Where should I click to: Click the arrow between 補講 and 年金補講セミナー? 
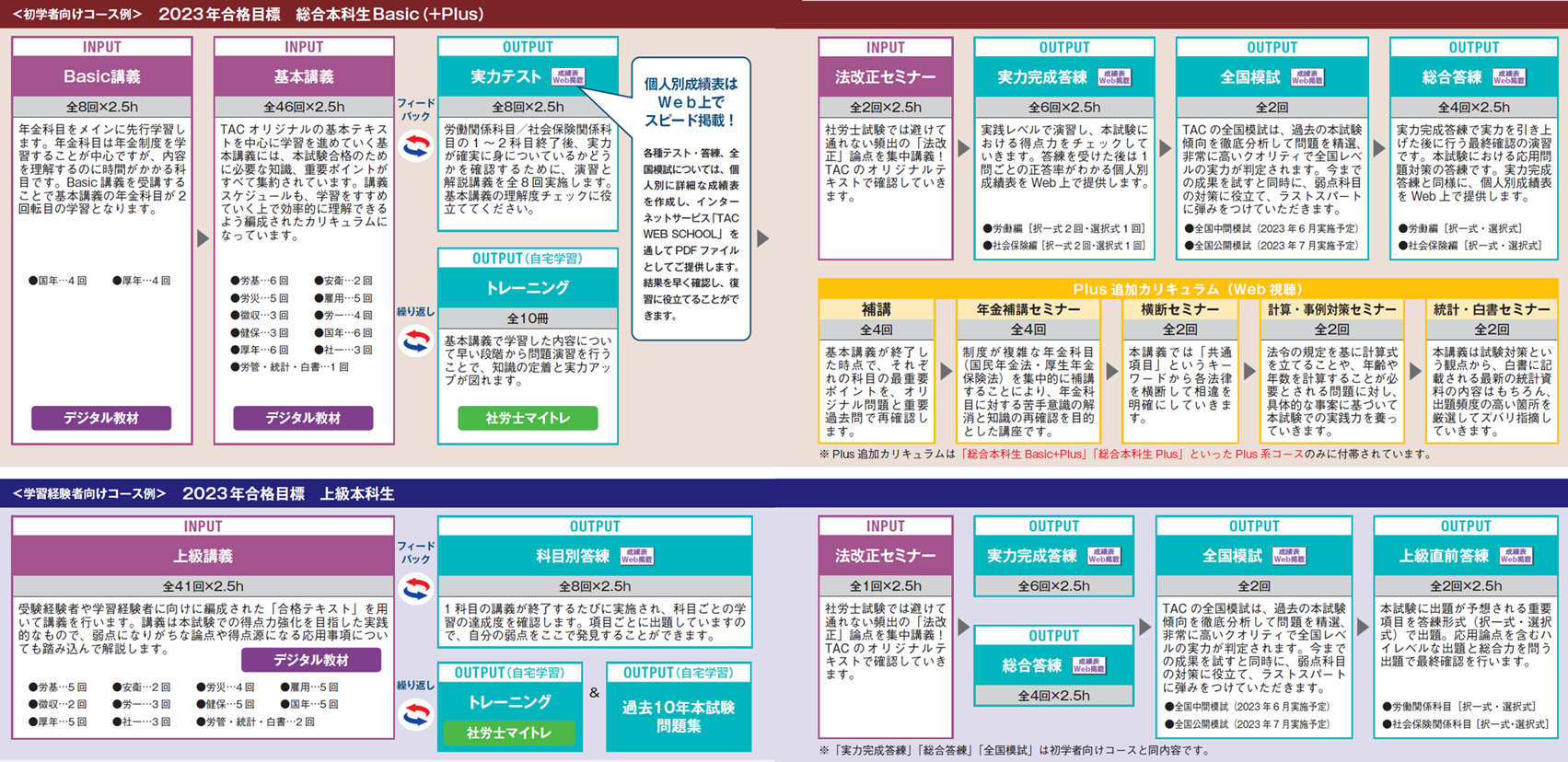946,371
